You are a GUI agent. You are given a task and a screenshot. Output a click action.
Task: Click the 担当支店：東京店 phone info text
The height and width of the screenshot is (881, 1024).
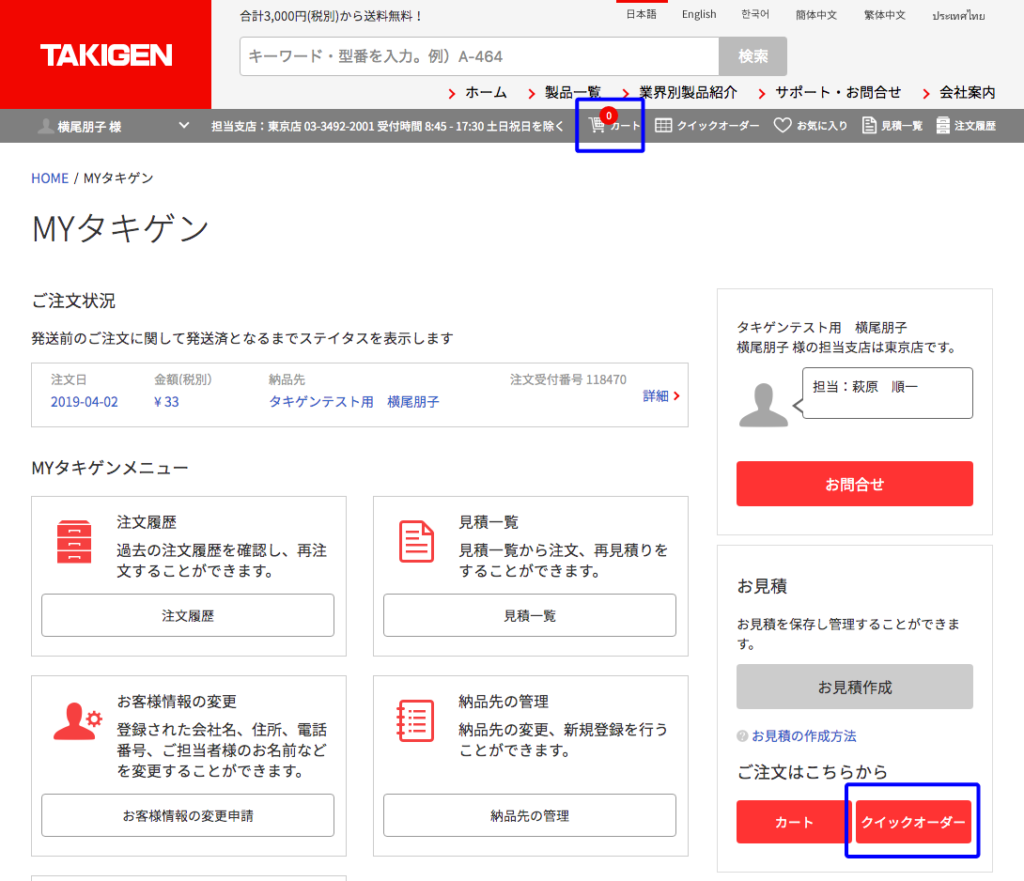(x=387, y=126)
